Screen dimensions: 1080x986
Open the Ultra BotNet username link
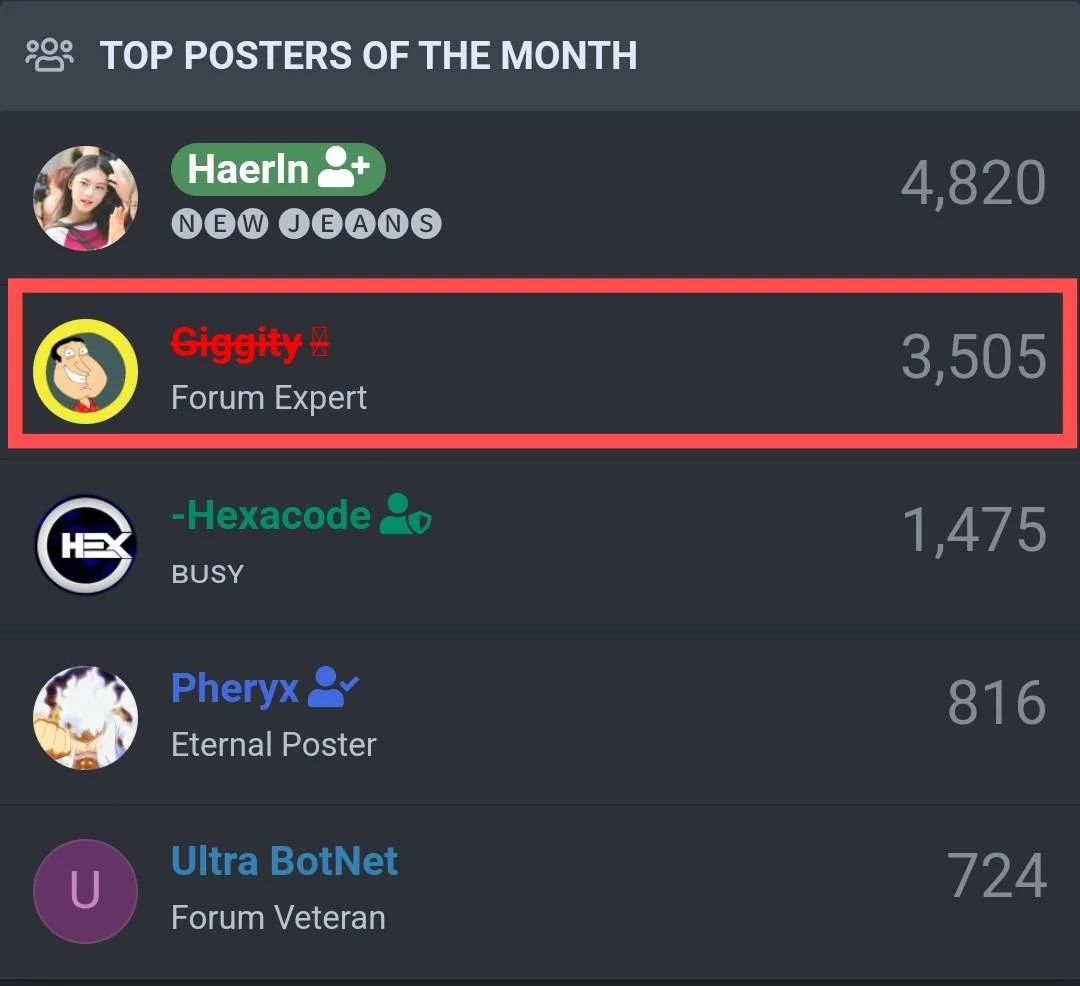pyautogui.click(x=284, y=861)
